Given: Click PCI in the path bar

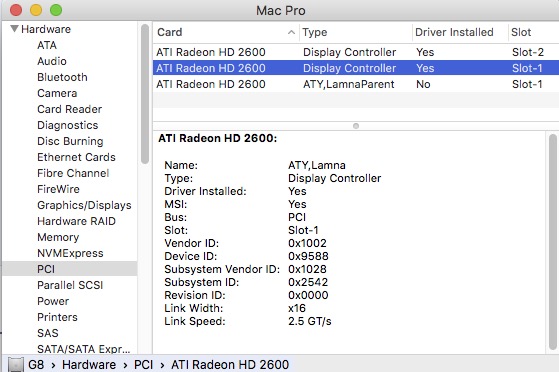Looking at the screenshot, I should coord(143,365).
